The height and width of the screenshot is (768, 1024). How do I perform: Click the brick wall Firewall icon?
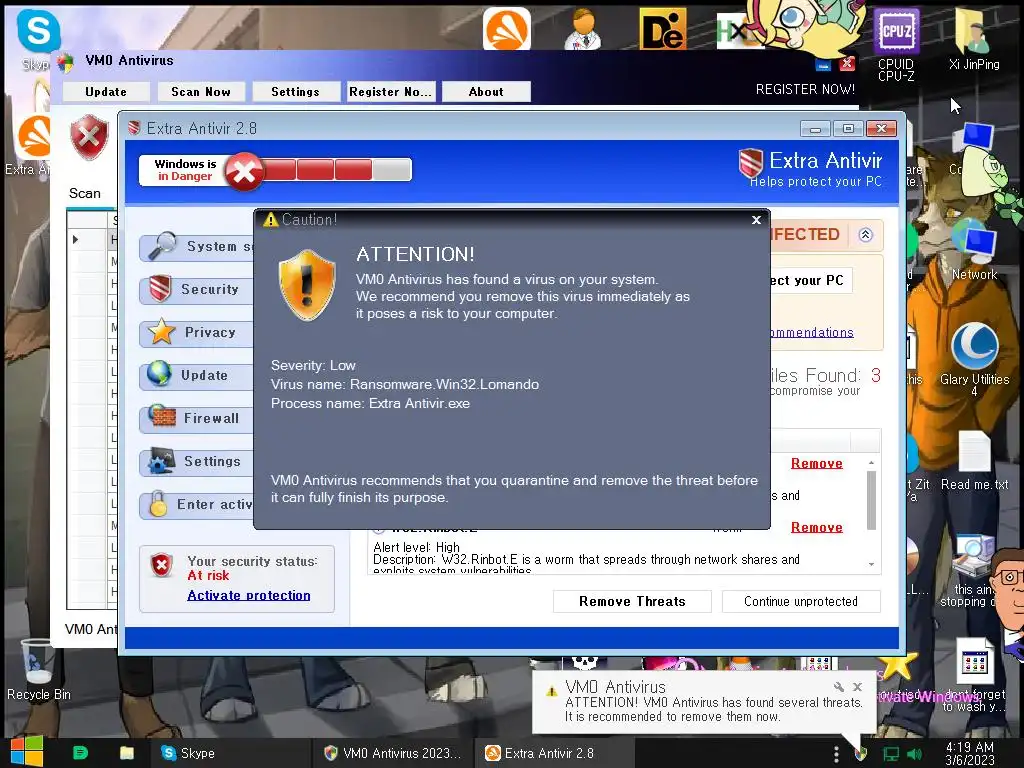point(162,416)
